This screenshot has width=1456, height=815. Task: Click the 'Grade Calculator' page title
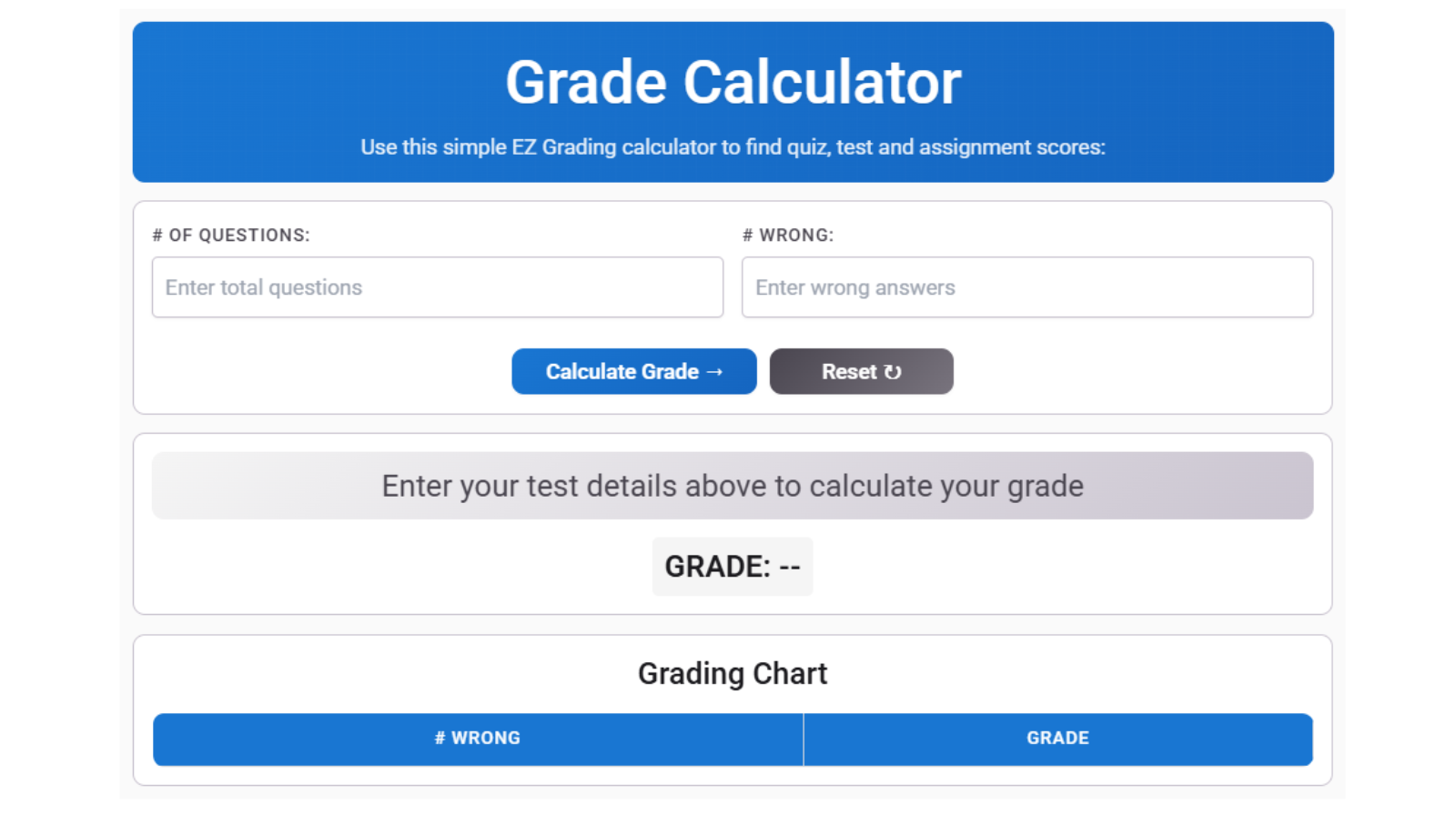(x=733, y=83)
